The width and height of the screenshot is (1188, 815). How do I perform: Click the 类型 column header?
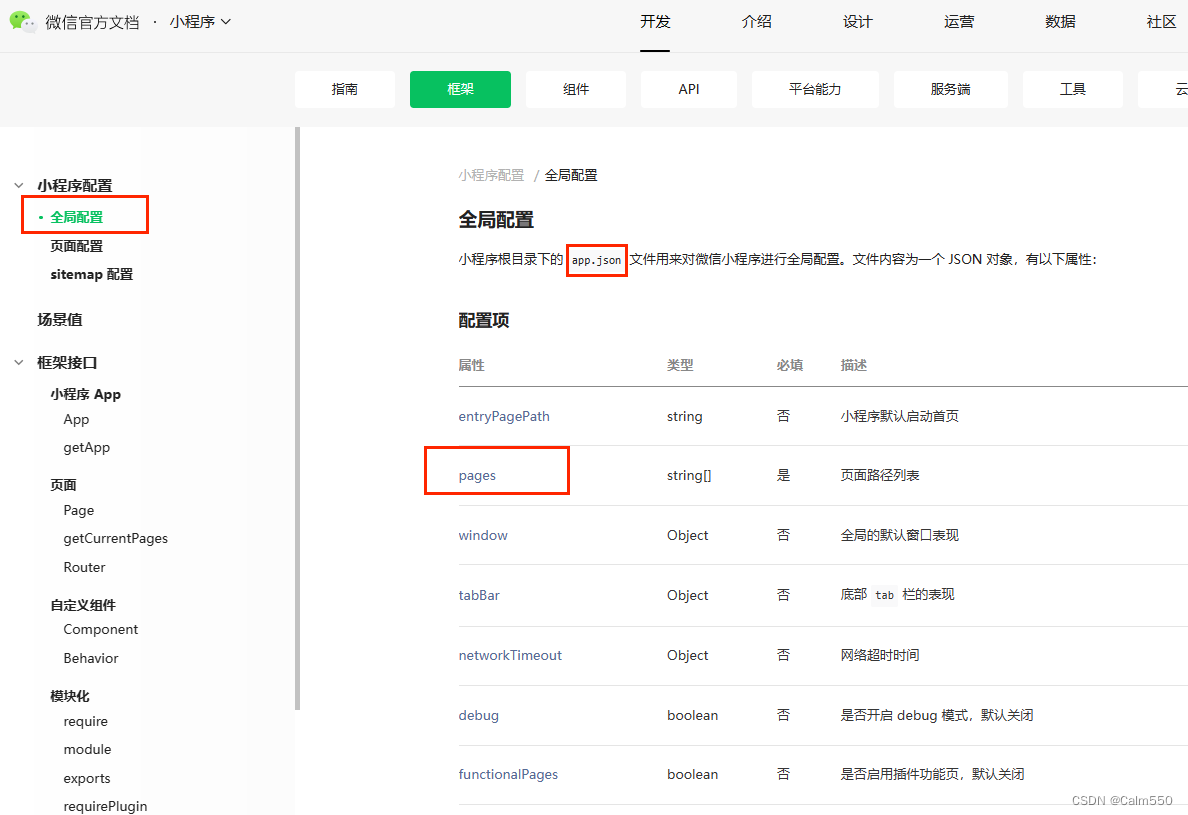680,365
